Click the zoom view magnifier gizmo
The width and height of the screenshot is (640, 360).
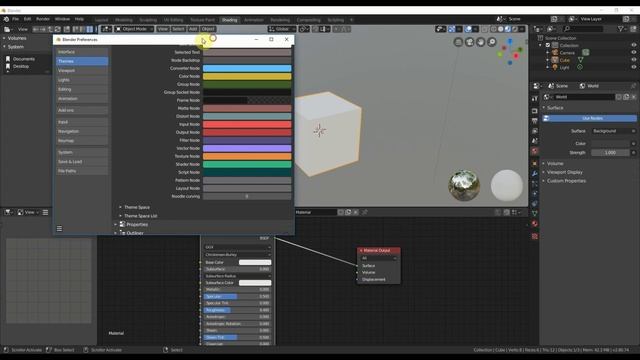[x=492, y=42]
